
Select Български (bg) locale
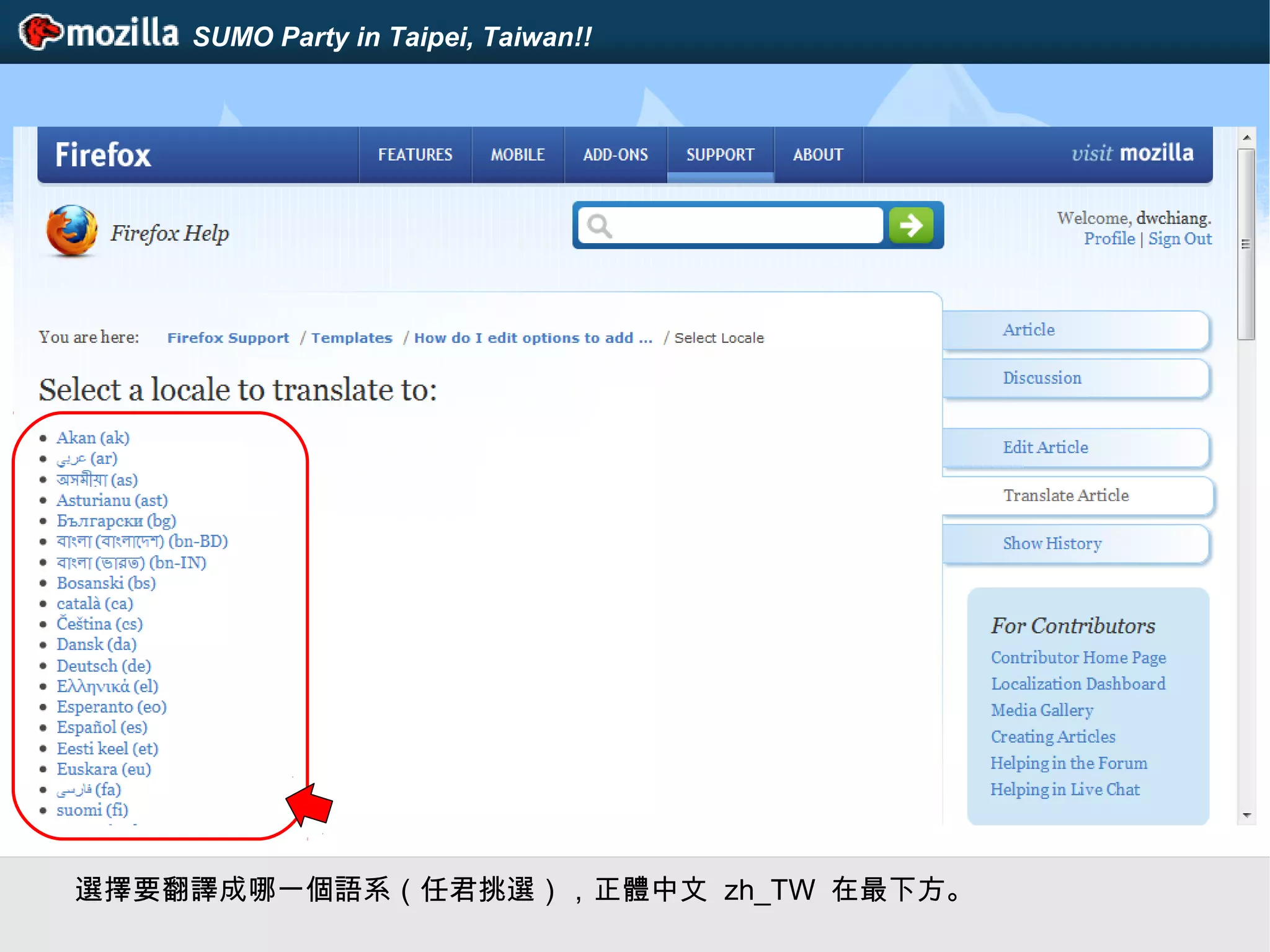click(117, 521)
